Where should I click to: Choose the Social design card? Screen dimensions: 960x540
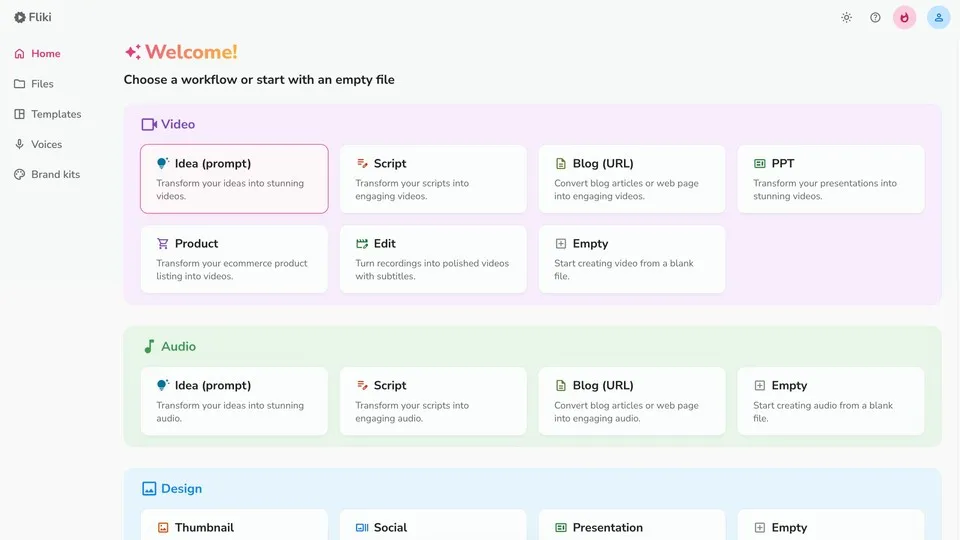pyautogui.click(x=433, y=525)
